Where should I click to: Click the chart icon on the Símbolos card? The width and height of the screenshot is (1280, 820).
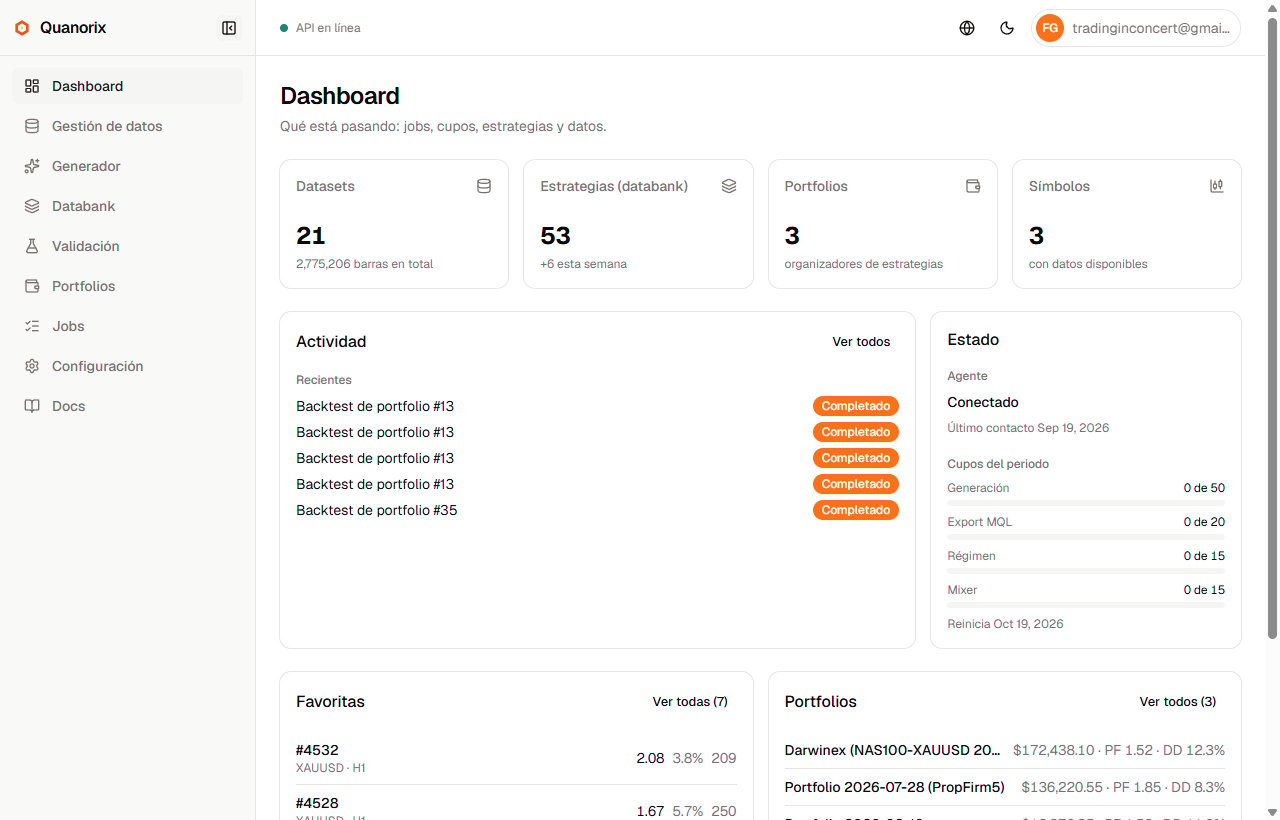(1217, 186)
